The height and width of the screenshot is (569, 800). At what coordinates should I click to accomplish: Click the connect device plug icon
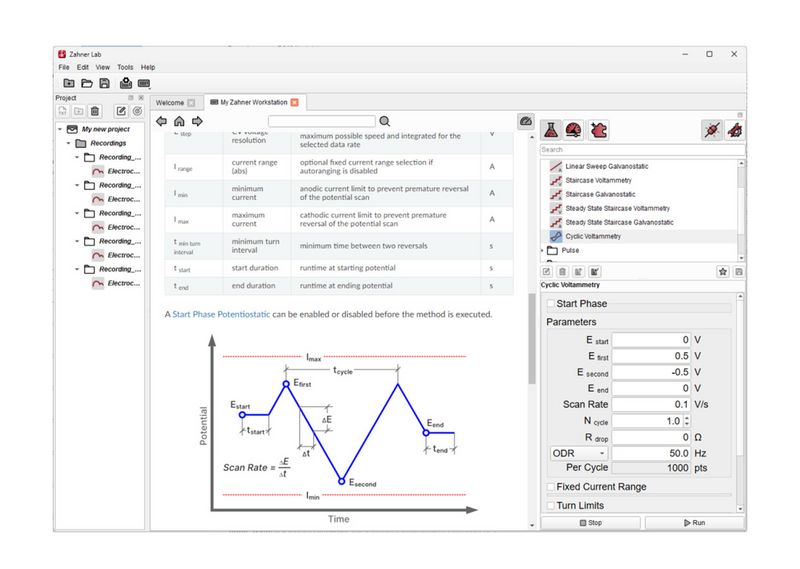click(x=710, y=130)
